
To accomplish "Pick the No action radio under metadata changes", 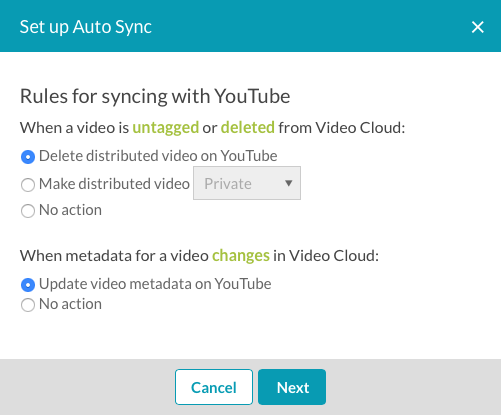I will click(x=28, y=305).
